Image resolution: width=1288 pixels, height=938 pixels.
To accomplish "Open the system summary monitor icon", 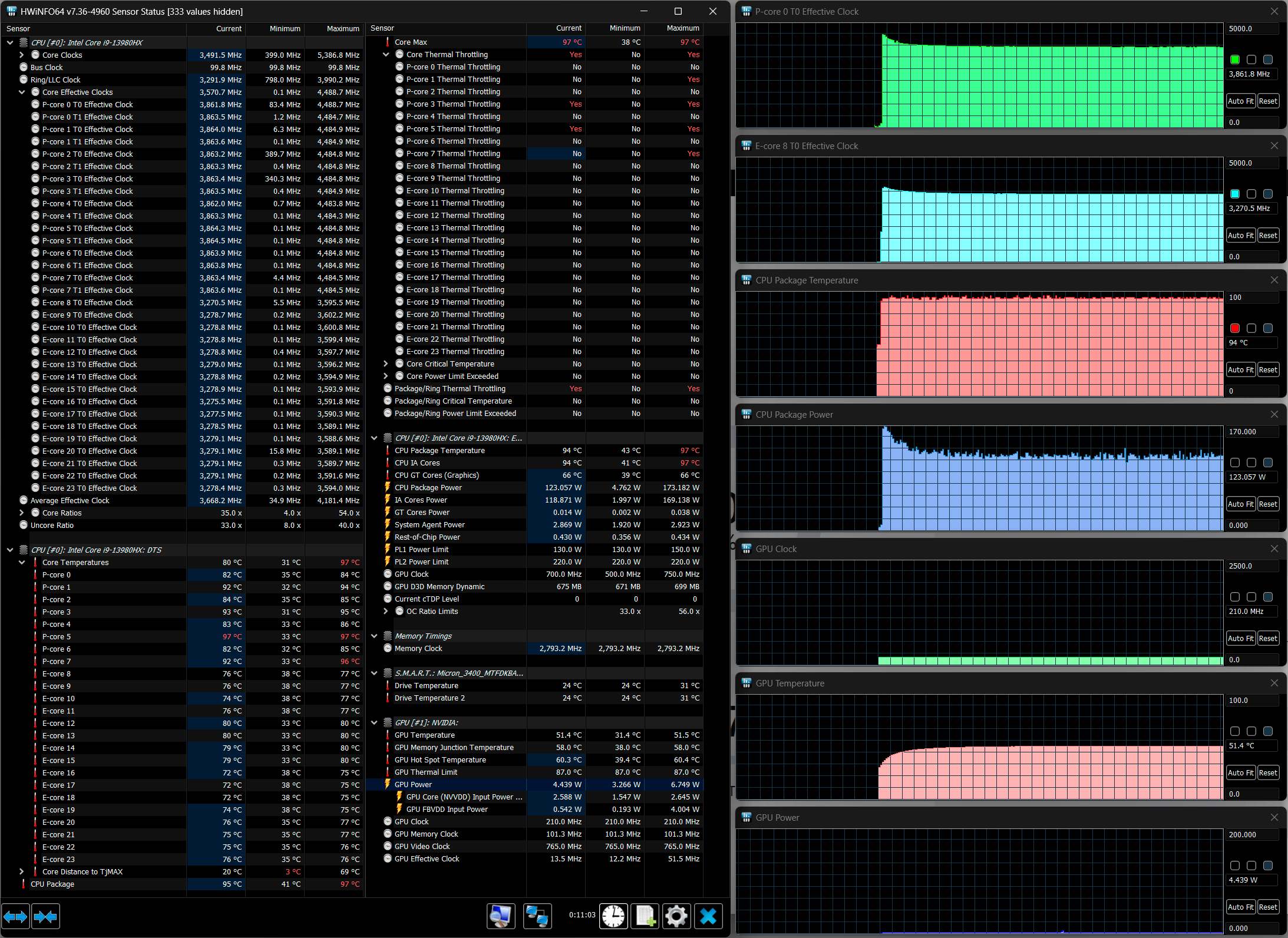I will point(501,916).
